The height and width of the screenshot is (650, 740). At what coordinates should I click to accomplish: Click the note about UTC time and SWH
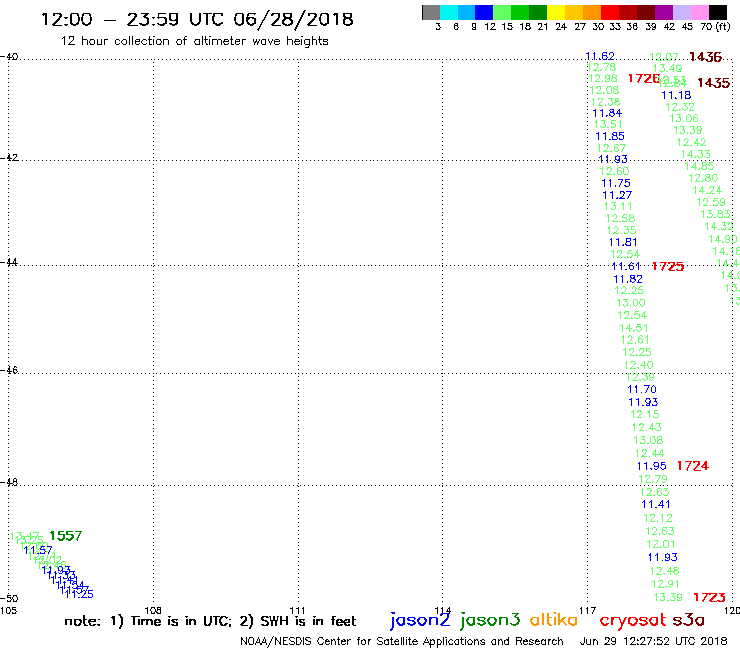coord(210,621)
